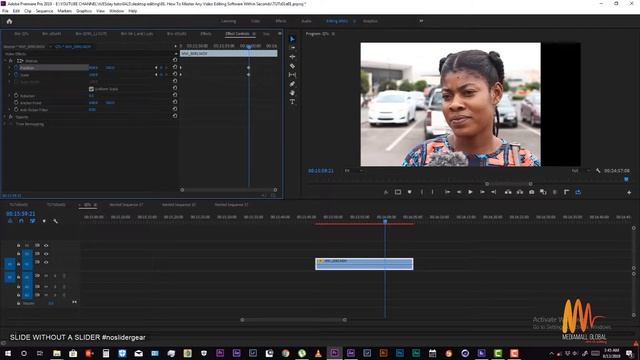
Task: Toggle Uniform Scale checkbox
Action: [91, 89]
